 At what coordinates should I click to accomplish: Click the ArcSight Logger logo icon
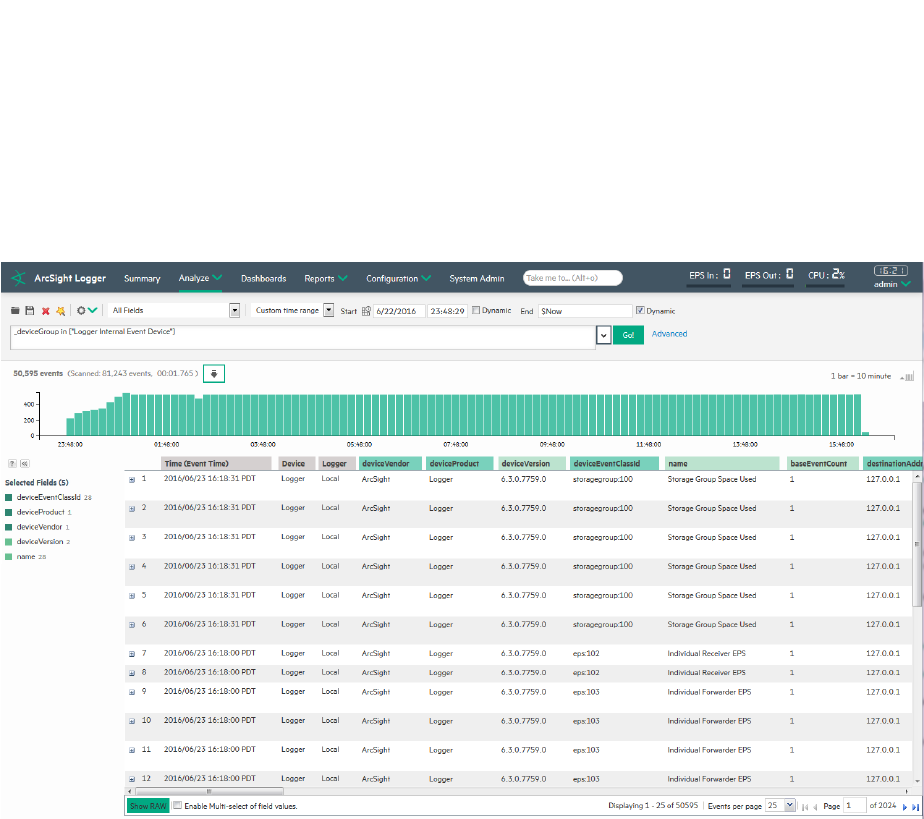[x=18, y=278]
